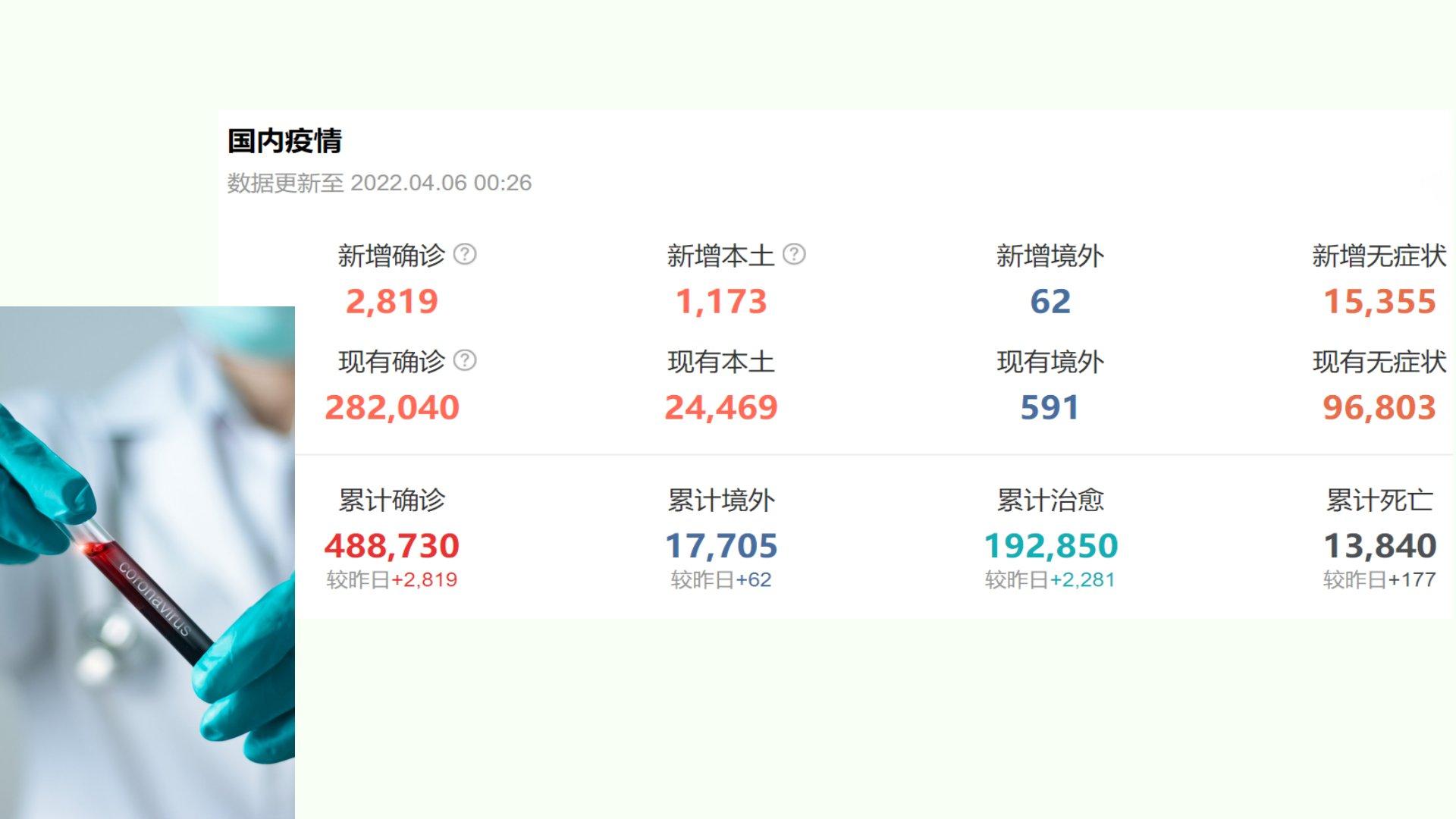Click the 新增境外 value 62
This screenshot has width=1456, height=819.
1050,302
